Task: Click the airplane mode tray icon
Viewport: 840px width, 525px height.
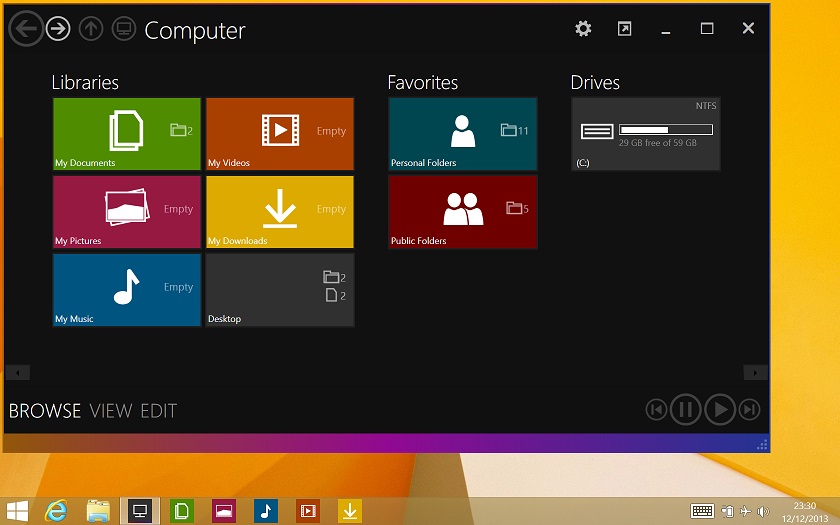Action: click(x=745, y=512)
